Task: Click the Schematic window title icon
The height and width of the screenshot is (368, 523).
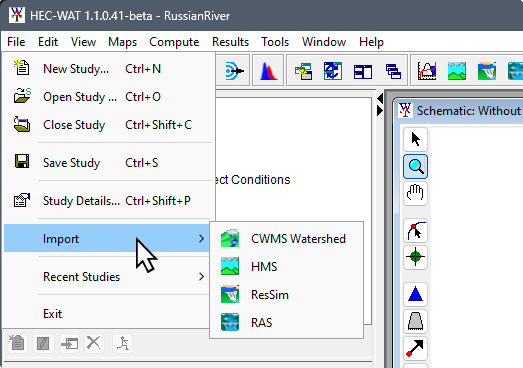Action: coord(406,110)
